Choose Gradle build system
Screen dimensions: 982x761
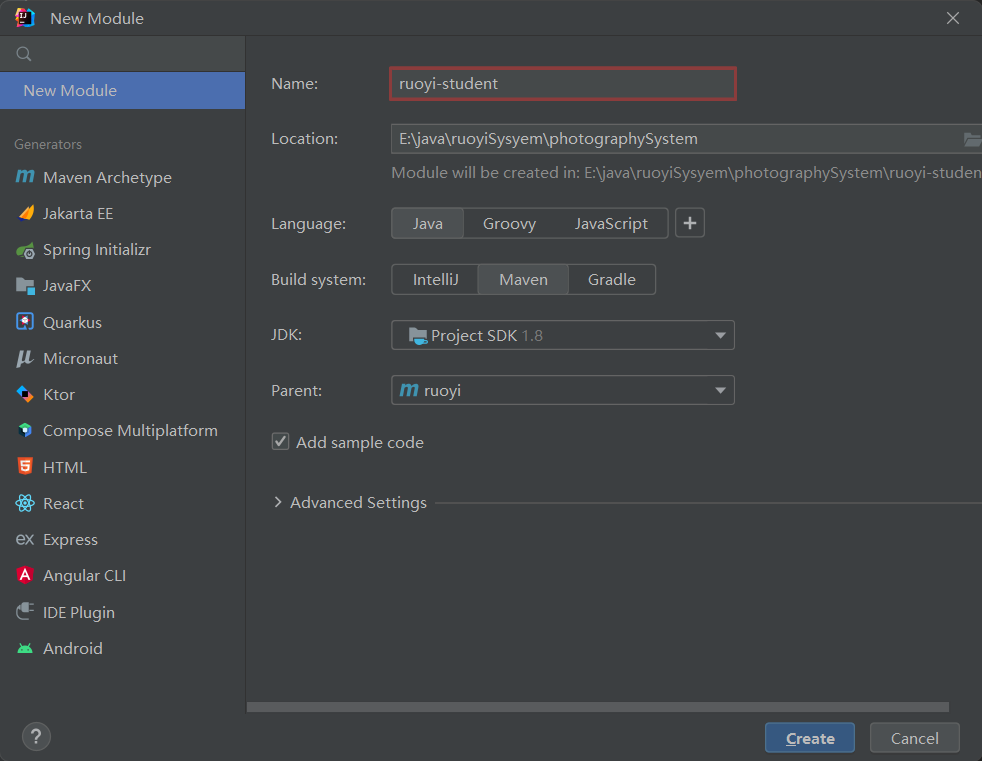point(611,279)
